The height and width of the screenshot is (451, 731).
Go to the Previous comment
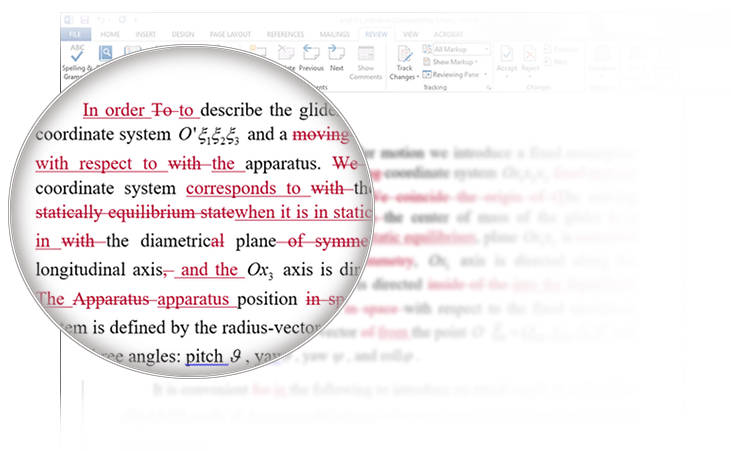(x=311, y=58)
